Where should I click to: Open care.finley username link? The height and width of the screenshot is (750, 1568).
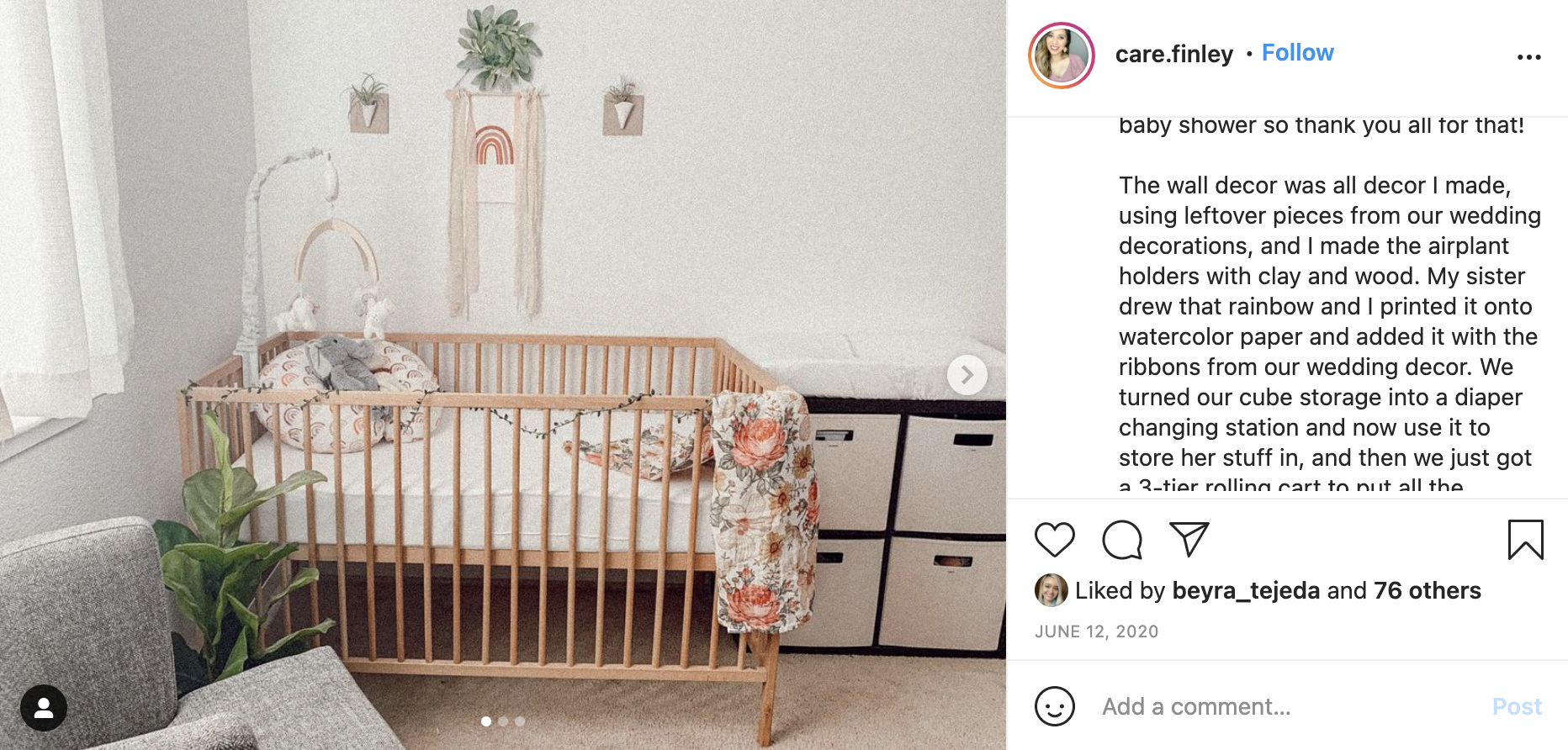(1173, 54)
